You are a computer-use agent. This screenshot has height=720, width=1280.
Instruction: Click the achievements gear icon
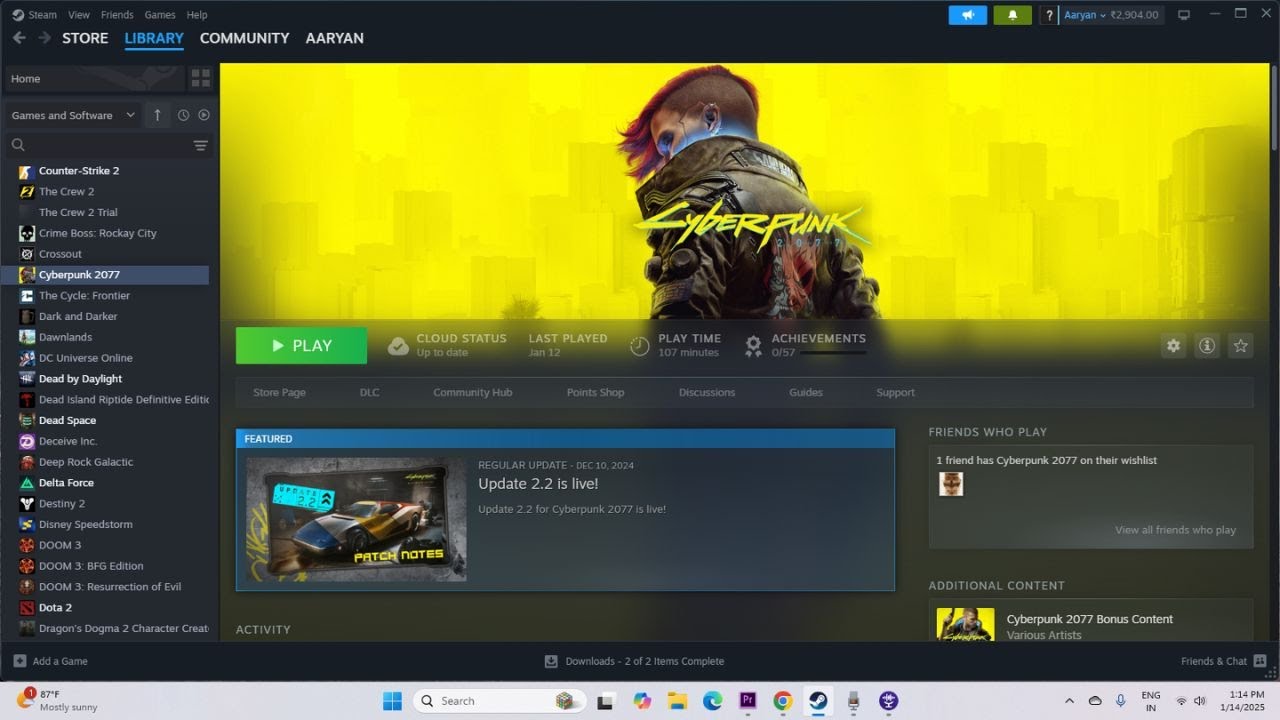click(754, 346)
